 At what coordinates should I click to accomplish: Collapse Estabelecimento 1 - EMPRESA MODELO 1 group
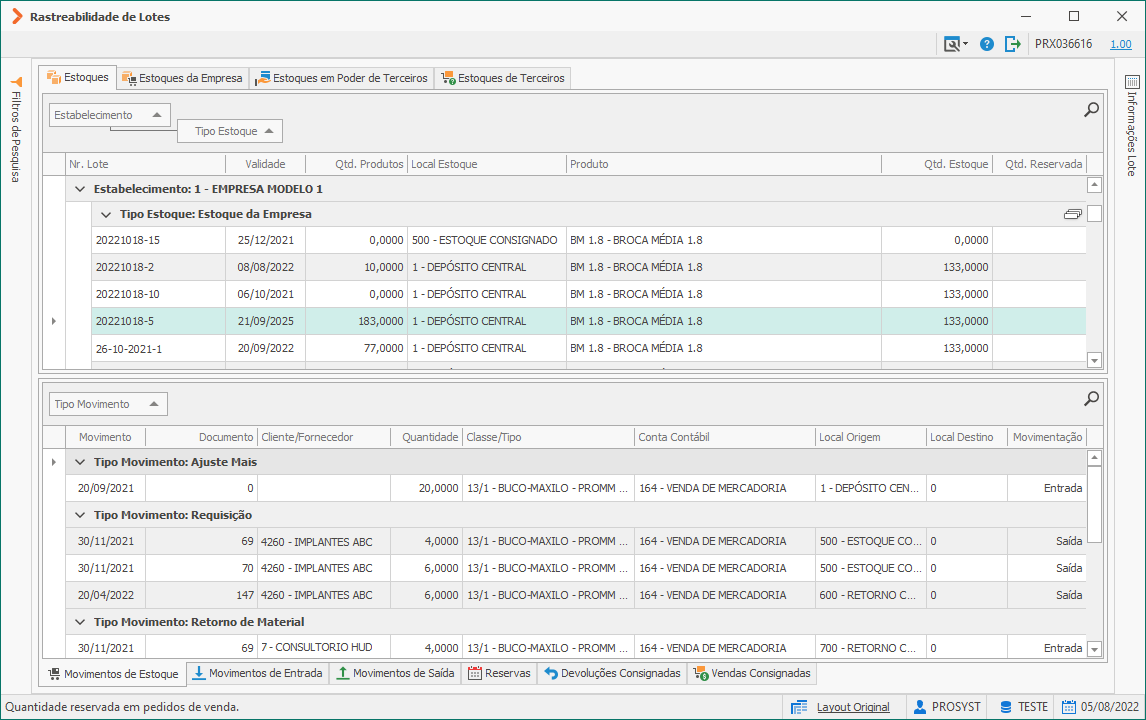pyautogui.click(x=80, y=189)
